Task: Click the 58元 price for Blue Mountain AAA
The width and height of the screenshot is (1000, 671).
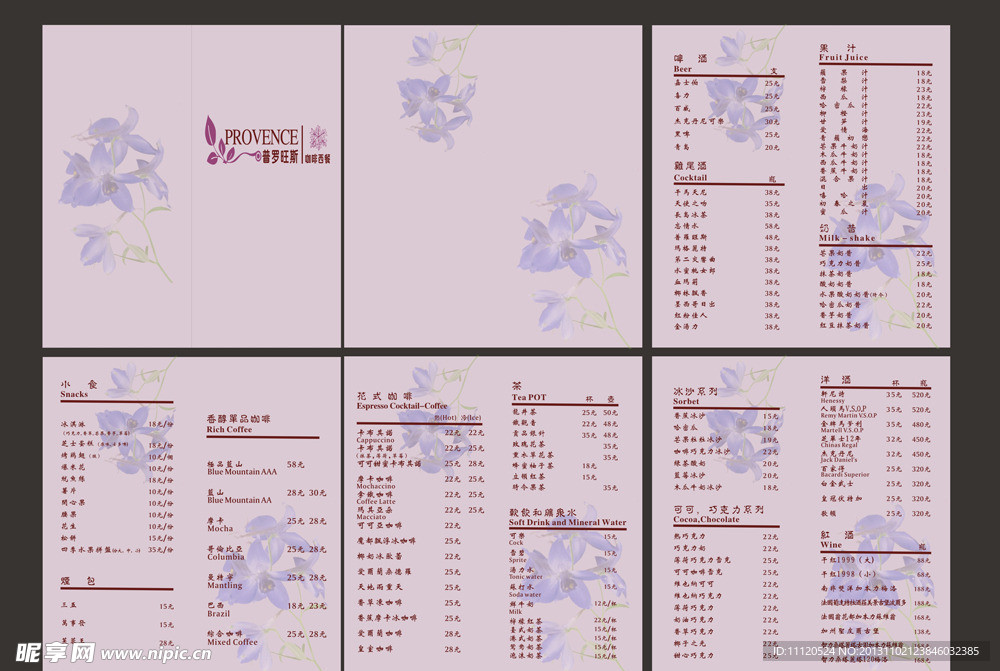Action: 295,464
